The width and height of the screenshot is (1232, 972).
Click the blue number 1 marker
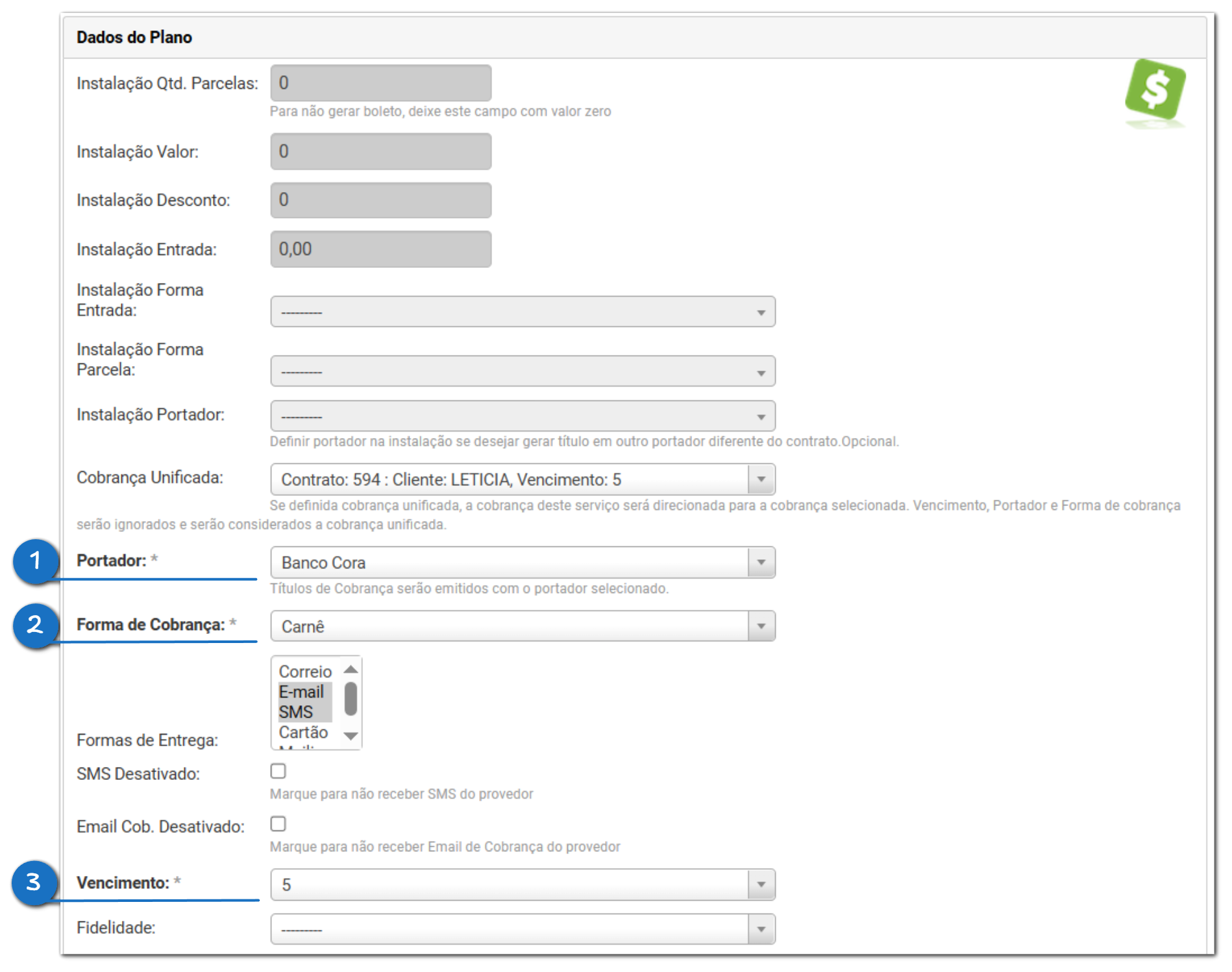point(35,561)
